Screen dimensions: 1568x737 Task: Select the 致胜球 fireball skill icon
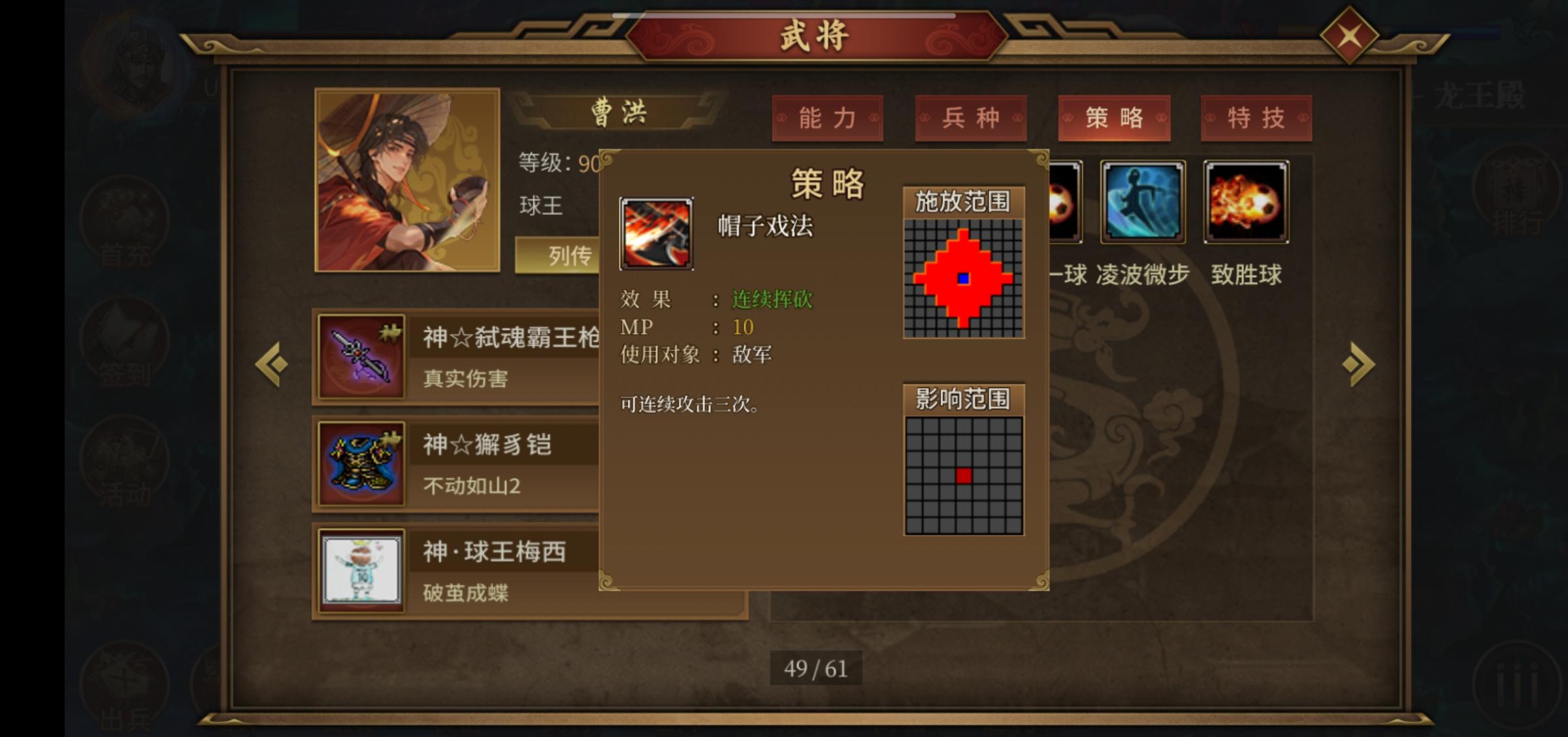pyautogui.click(x=1246, y=202)
